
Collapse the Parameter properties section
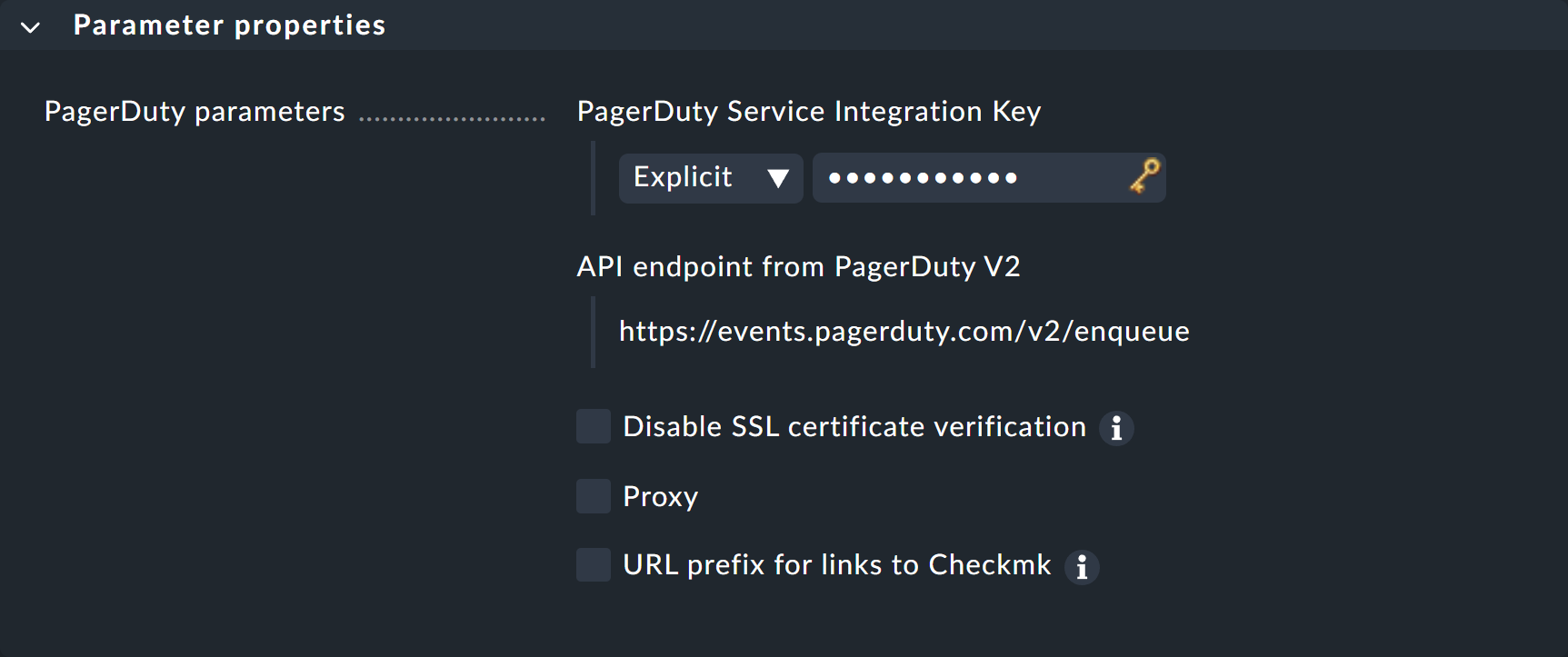(x=30, y=27)
